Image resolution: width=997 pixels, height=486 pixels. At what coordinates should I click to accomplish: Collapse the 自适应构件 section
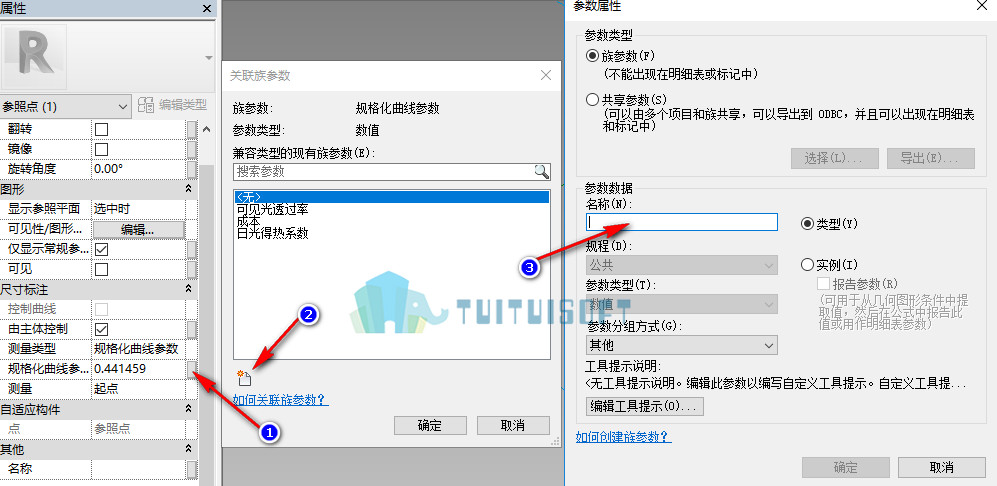click(188, 409)
